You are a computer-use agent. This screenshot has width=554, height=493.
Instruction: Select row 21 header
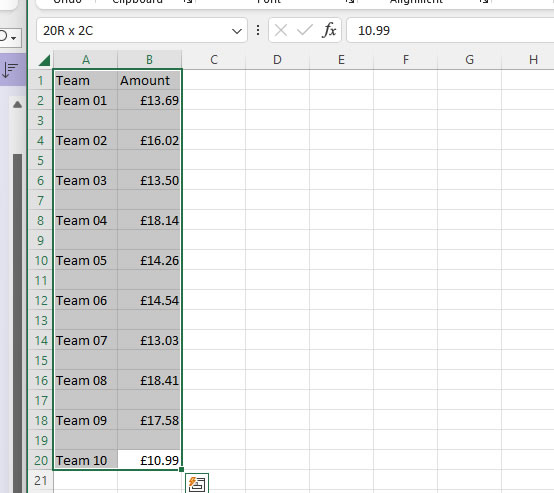[41, 481]
